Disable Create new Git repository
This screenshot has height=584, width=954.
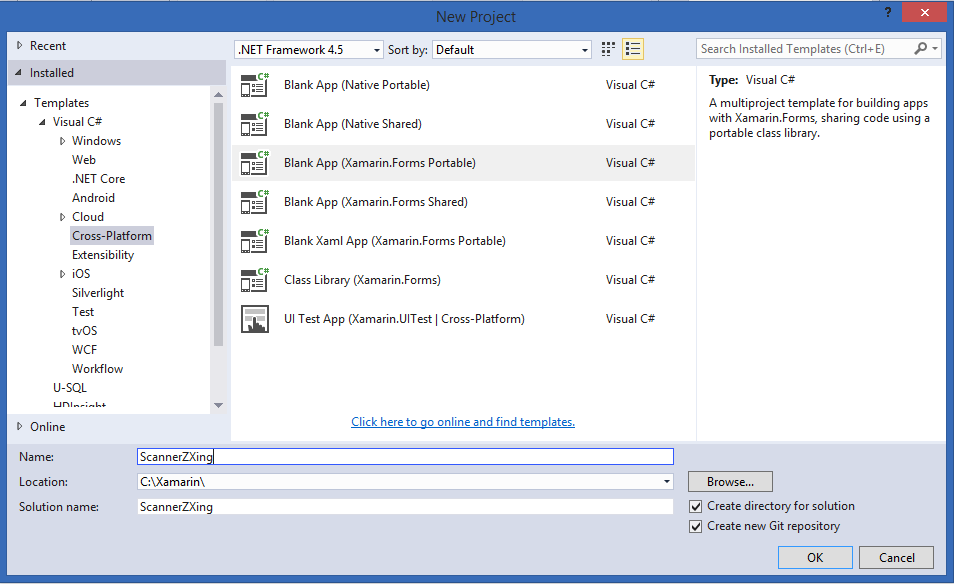695,526
